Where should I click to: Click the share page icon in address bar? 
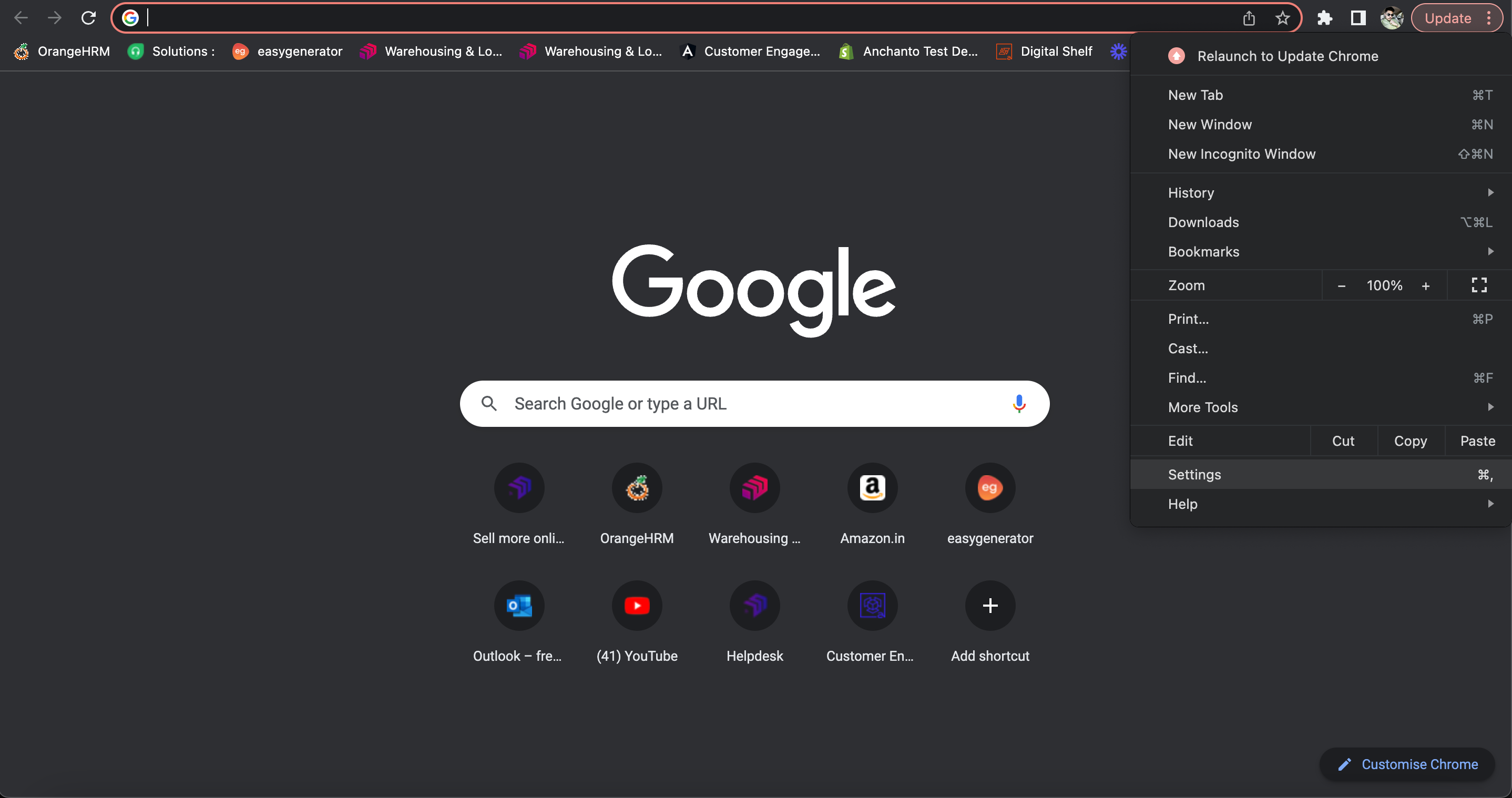tap(1249, 18)
